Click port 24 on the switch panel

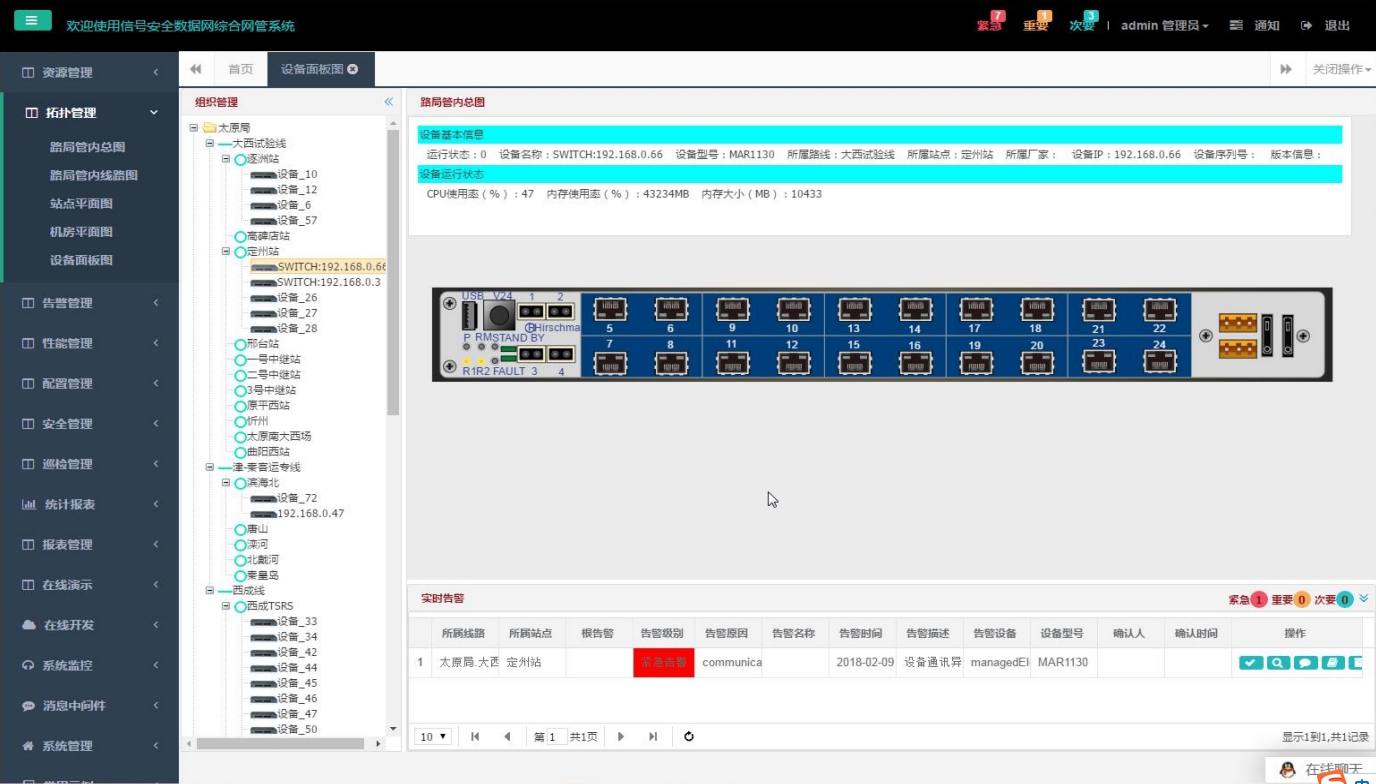click(x=1159, y=363)
